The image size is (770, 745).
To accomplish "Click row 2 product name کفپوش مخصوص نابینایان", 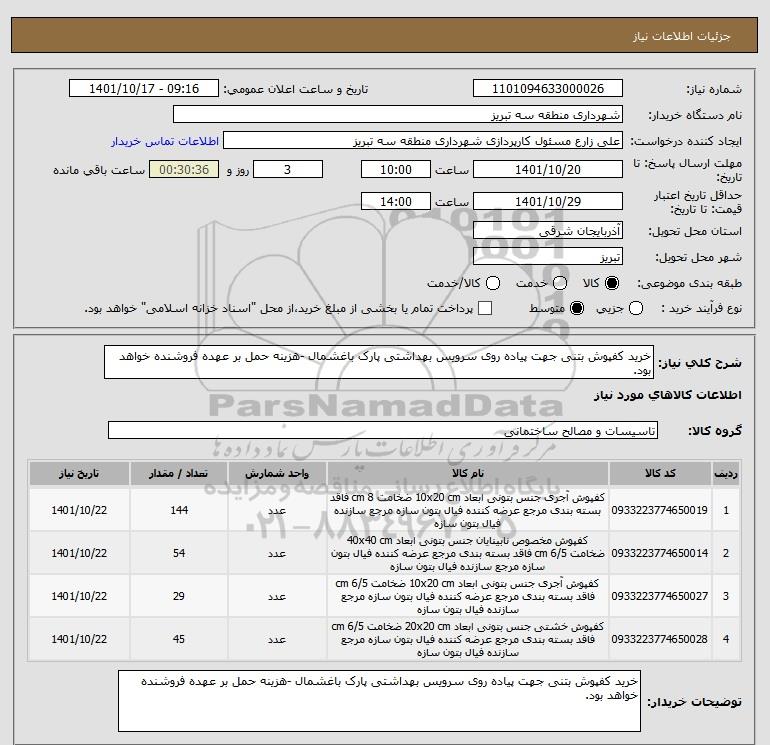I will pyautogui.click(x=468, y=553).
